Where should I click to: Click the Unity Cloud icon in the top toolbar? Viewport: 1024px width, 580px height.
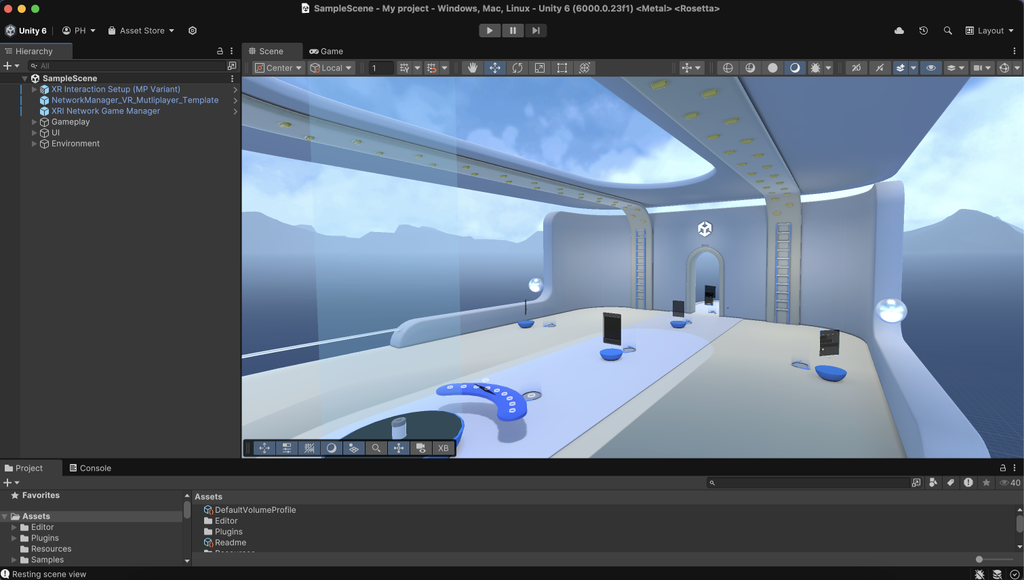click(901, 31)
